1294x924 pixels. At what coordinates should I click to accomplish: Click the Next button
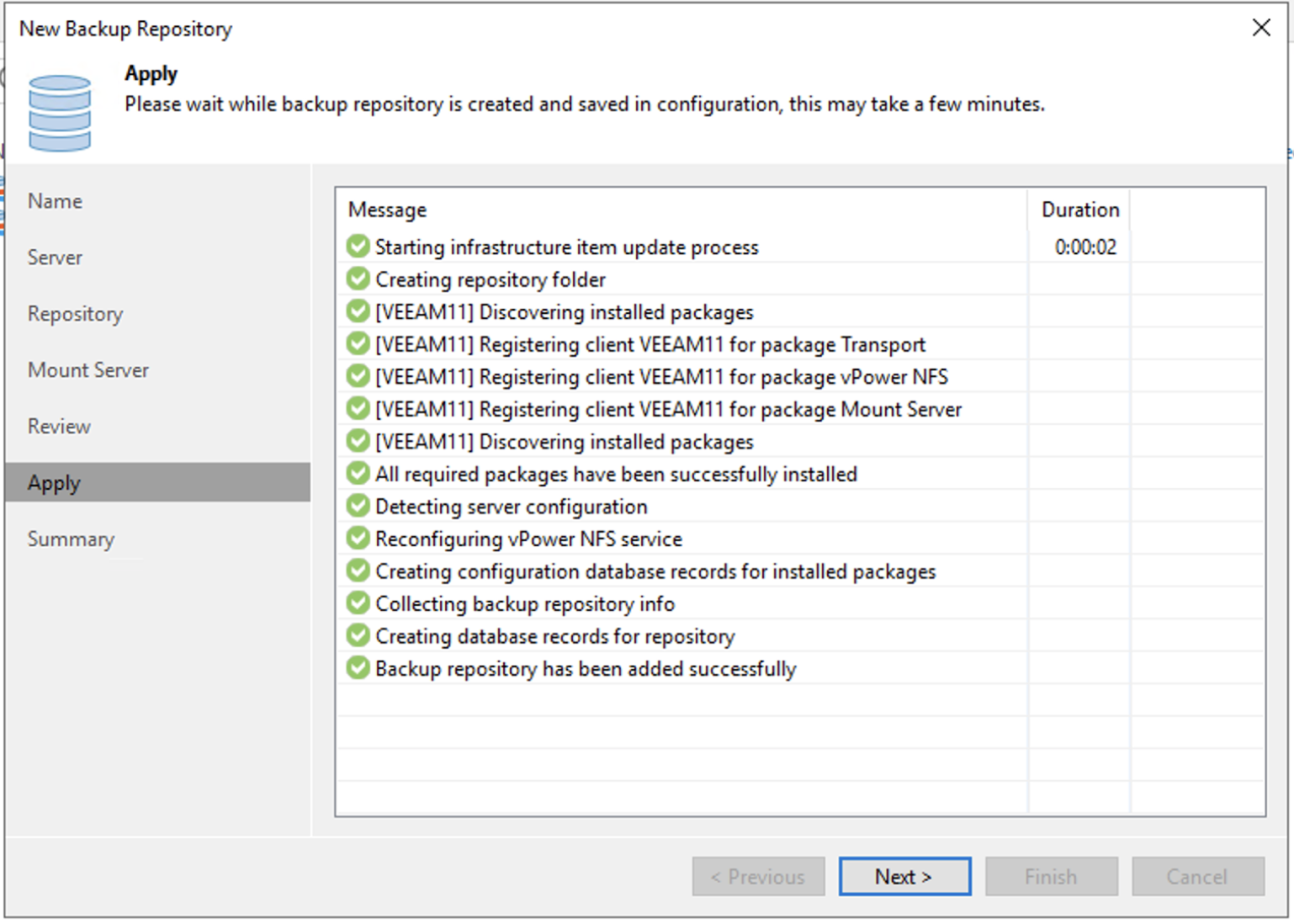904,876
